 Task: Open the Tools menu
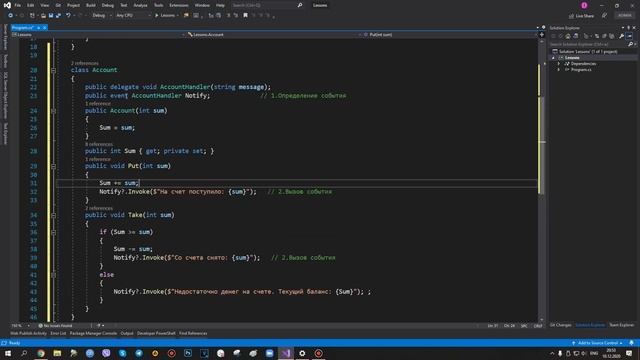pos(158,5)
